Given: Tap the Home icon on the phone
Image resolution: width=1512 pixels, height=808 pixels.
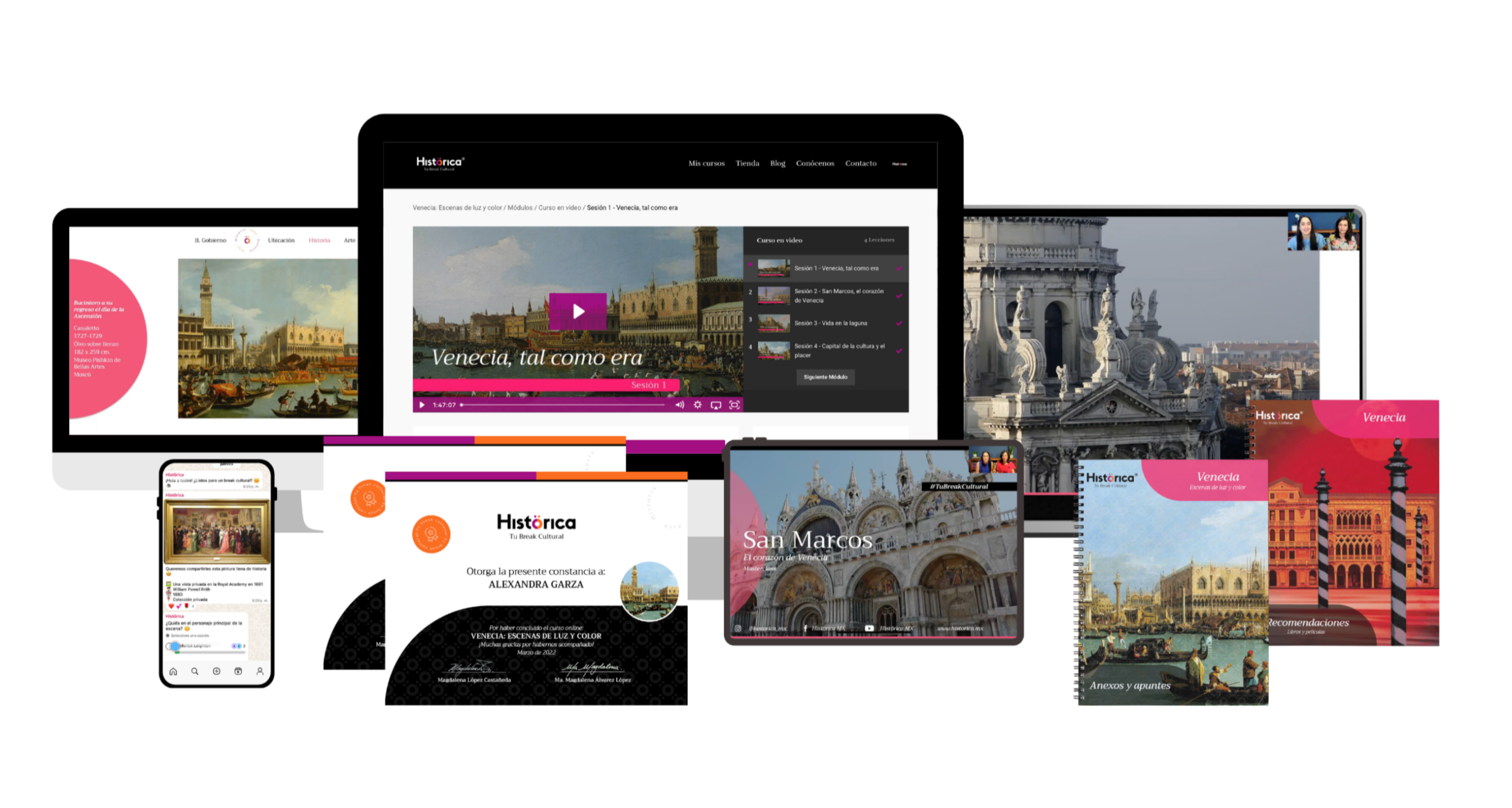Looking at the screenshot, I should 173,672.
